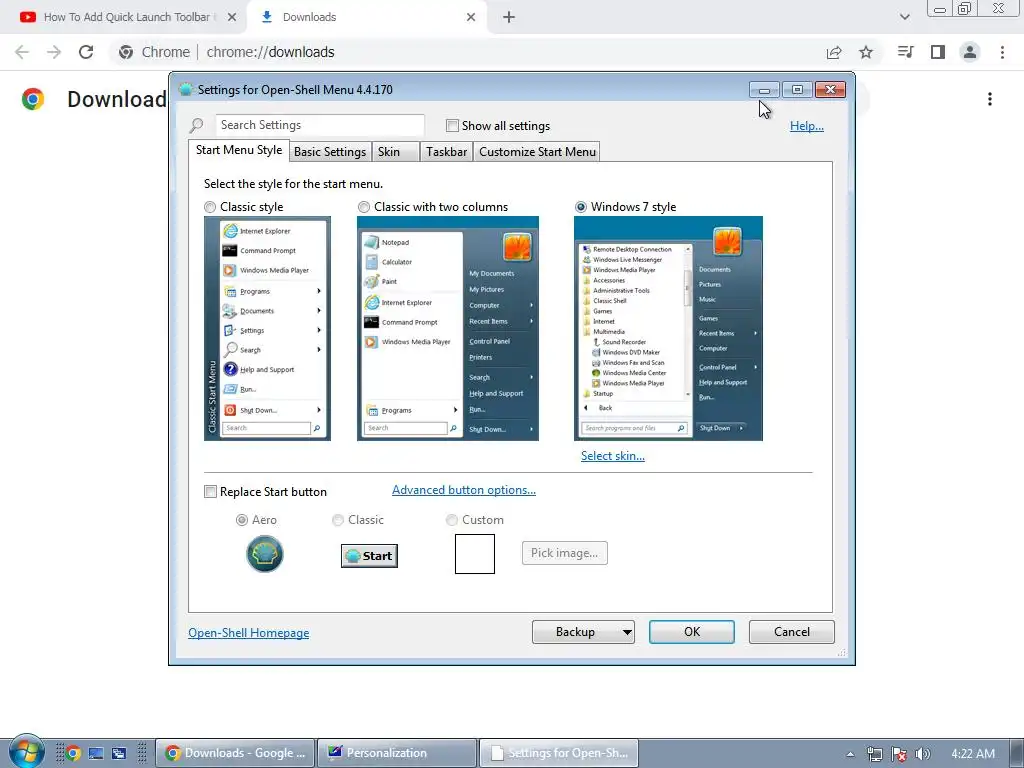Open the Taskbar tab
Image resolution: width=1024 pixels, height=768 pixels.
point(447,152)
